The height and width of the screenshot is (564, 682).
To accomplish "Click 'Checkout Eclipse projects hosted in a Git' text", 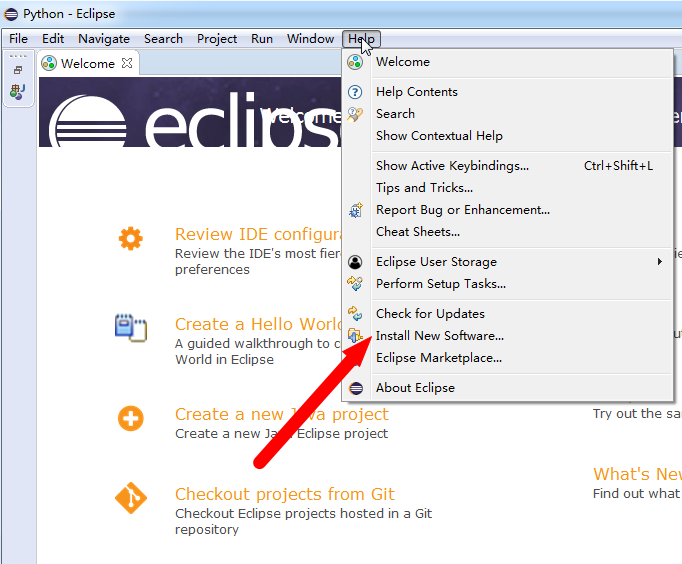I will tap(304, 514).
